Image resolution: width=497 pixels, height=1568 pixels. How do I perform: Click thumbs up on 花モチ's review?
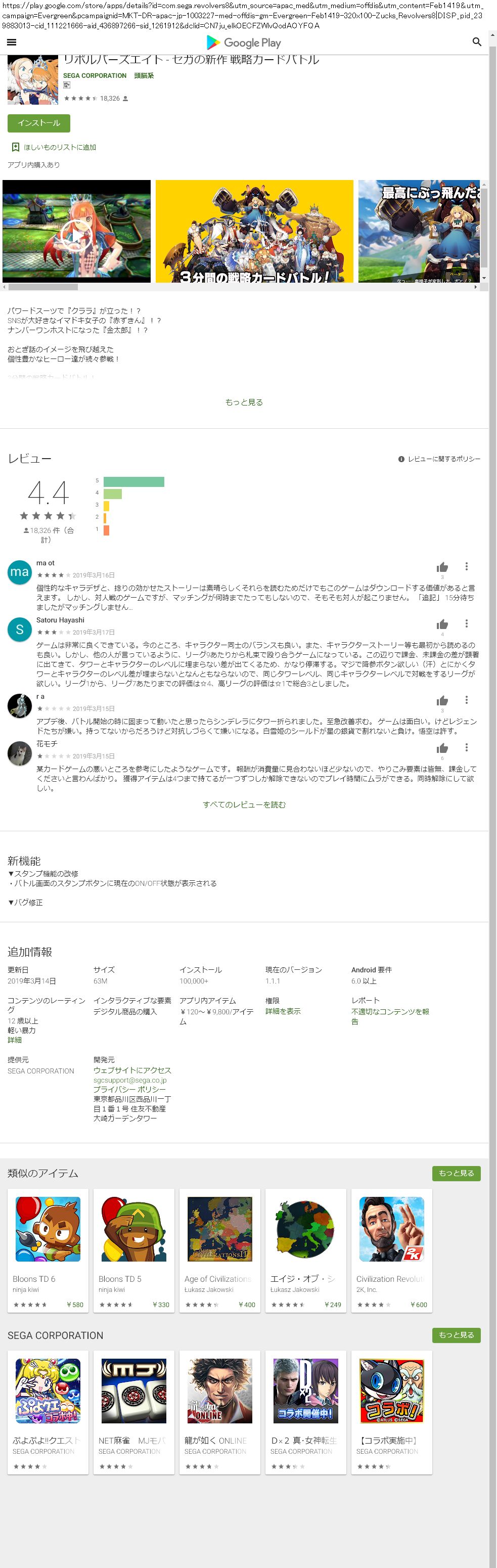pos(442,748)
